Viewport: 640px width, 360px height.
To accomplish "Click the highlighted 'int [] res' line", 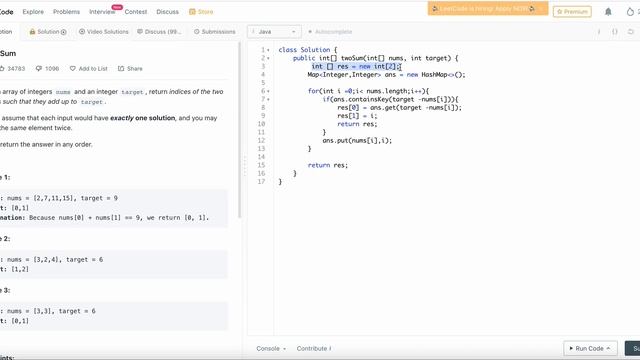I will pos(356,67).
